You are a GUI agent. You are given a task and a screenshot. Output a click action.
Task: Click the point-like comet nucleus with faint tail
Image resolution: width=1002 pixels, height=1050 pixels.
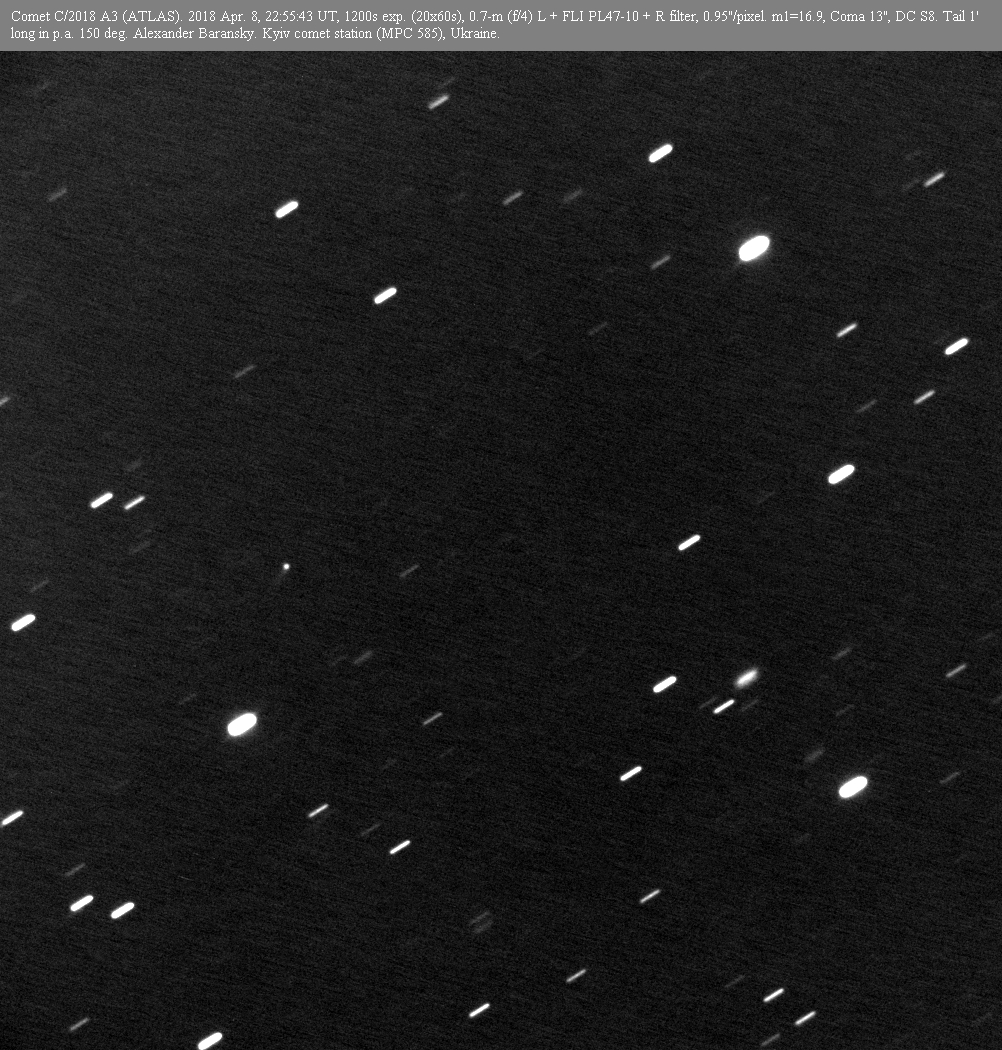click(x=286, y=567)
